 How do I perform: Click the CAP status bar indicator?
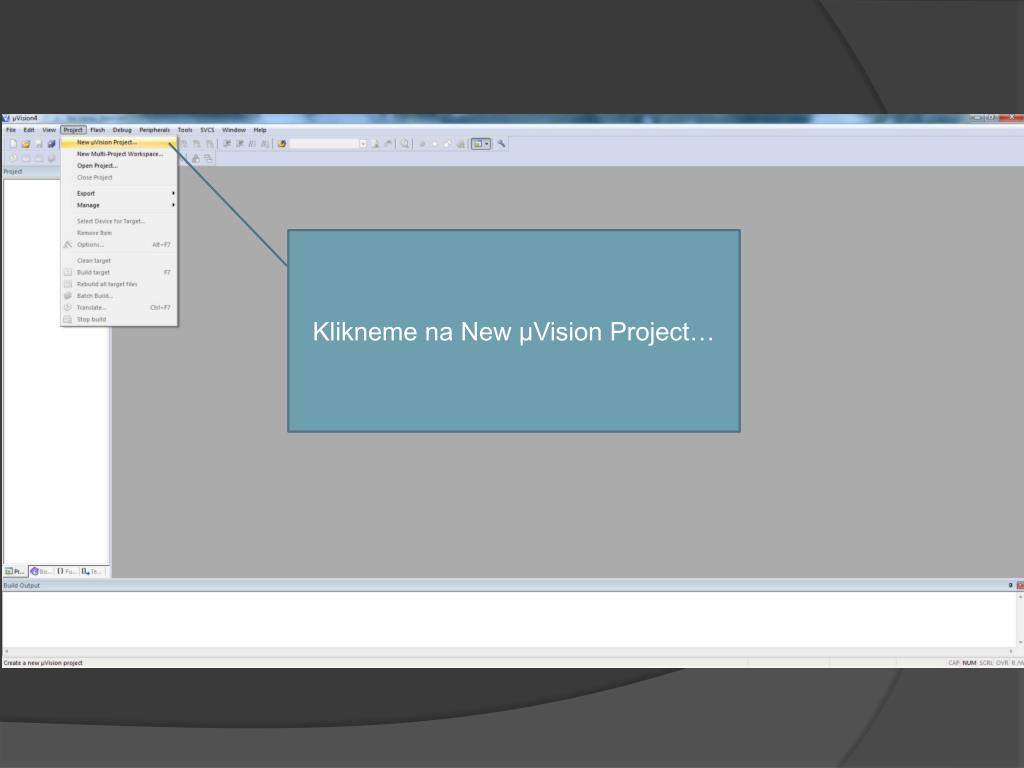coord(954,663)
